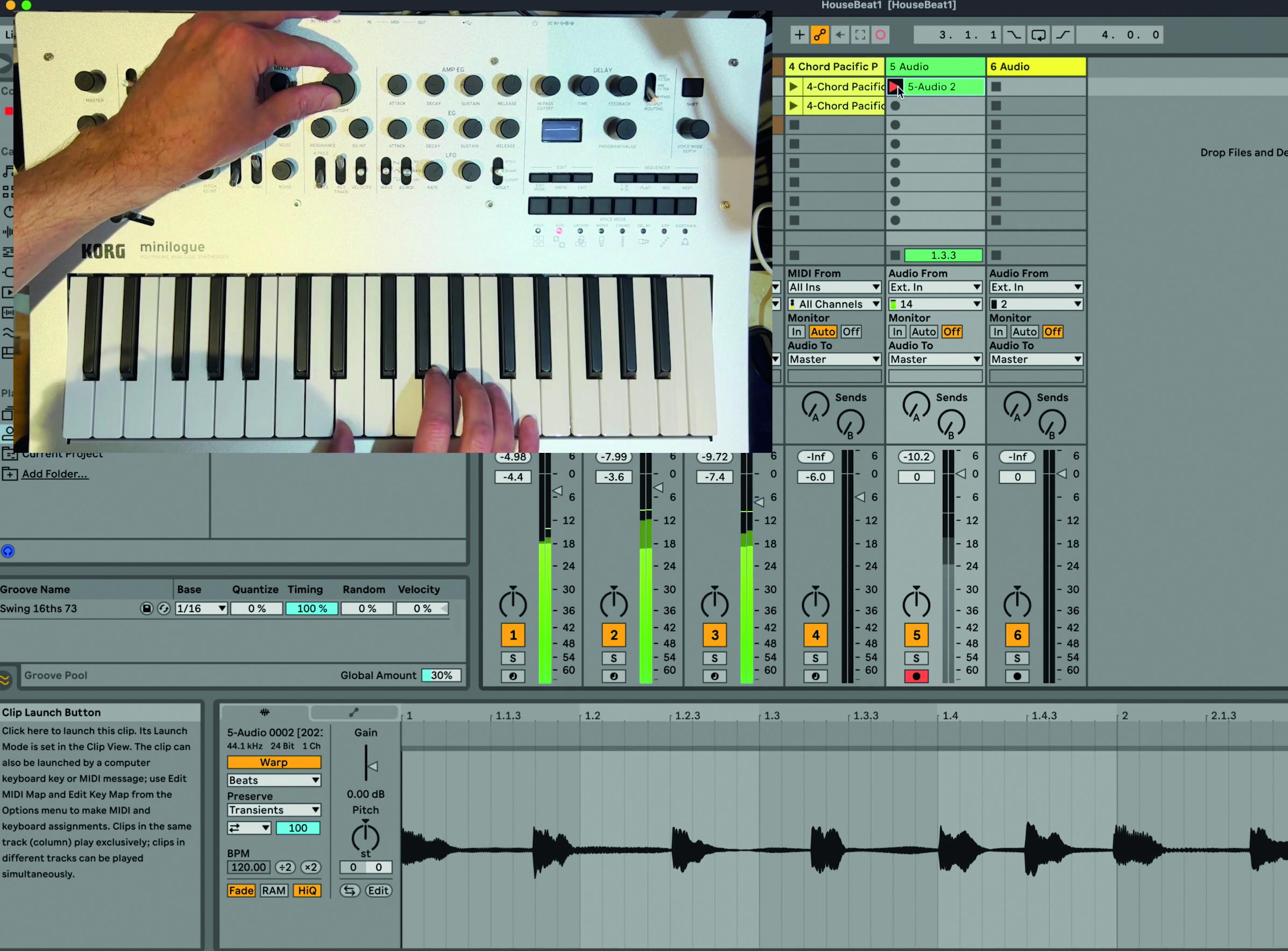Open track 6 input channel 2 dropdown
Image resolution: width=1288 pixels, height=951 pixels.
tap(1036, 304)
